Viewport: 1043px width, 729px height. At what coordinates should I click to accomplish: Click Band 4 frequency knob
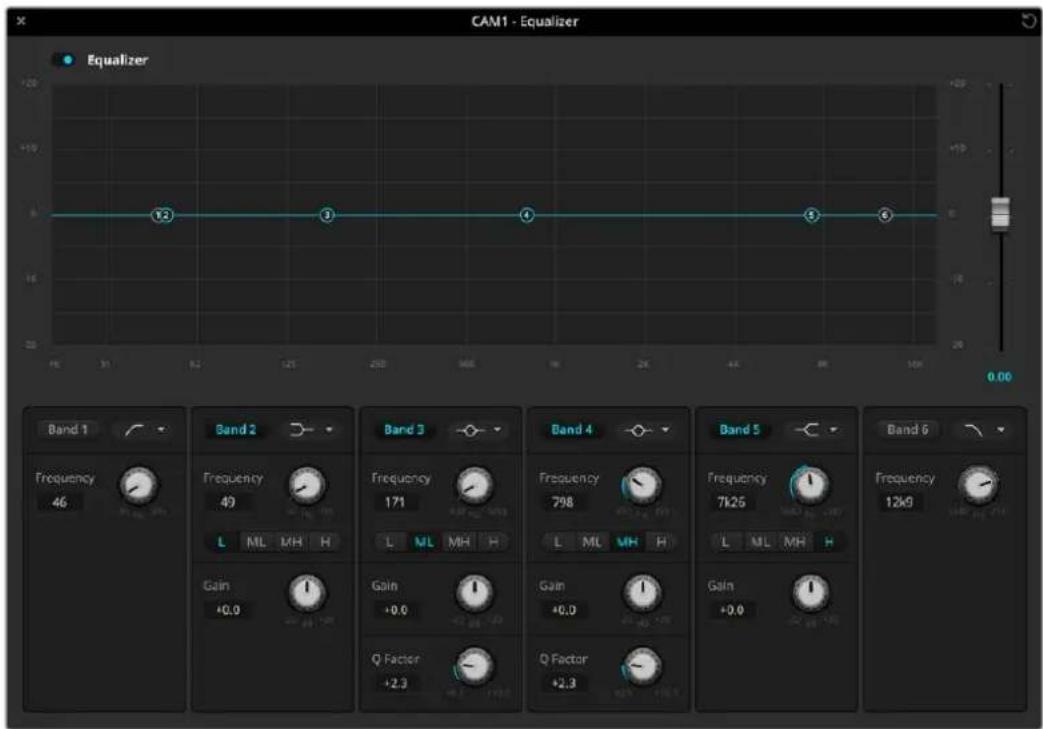[643, 485]
